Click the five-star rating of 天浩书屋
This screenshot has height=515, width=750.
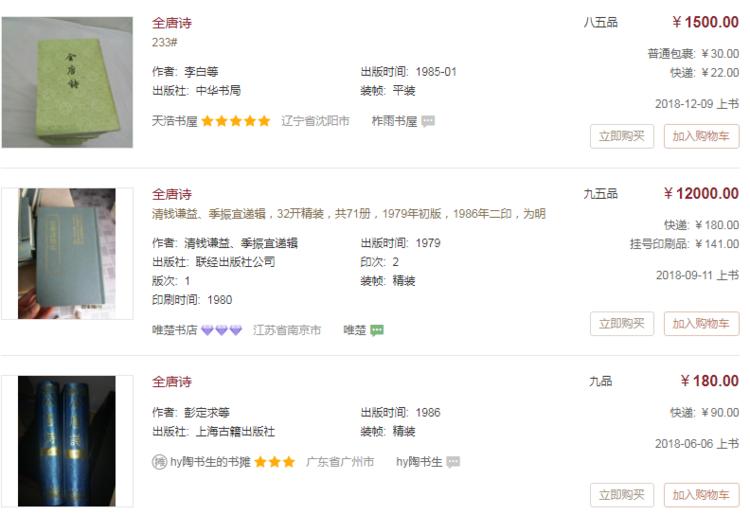tap(236, 121)
